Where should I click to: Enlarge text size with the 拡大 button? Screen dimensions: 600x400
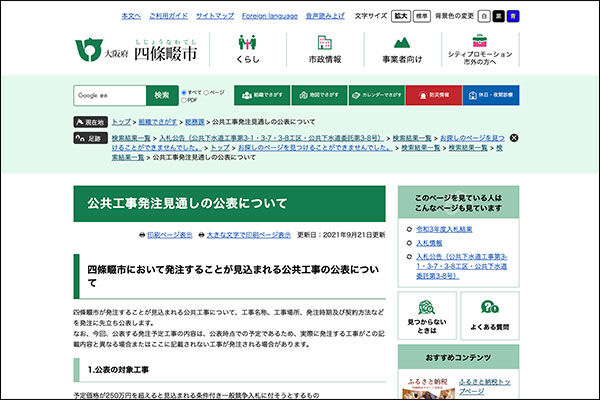click(401, 16)
